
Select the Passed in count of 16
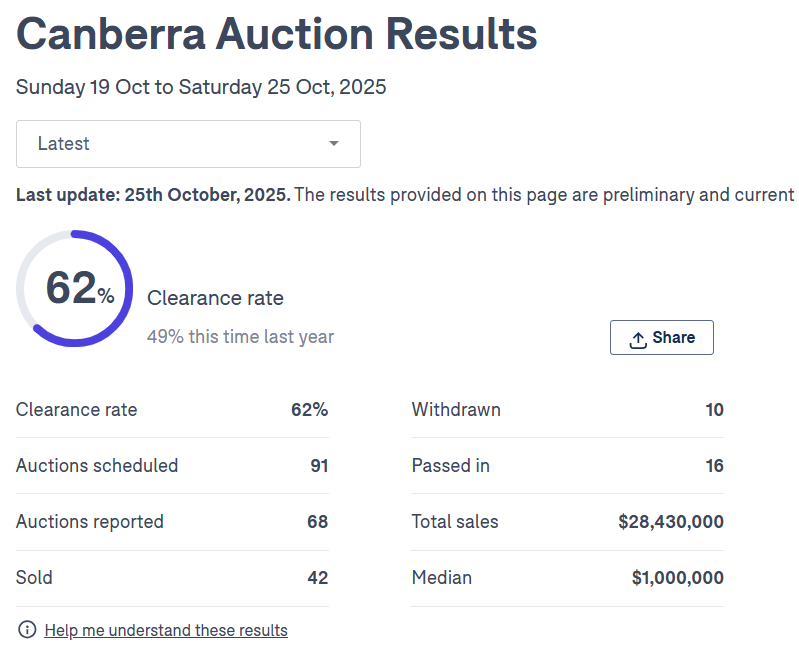pyautogui.click(x=713, y=466)
